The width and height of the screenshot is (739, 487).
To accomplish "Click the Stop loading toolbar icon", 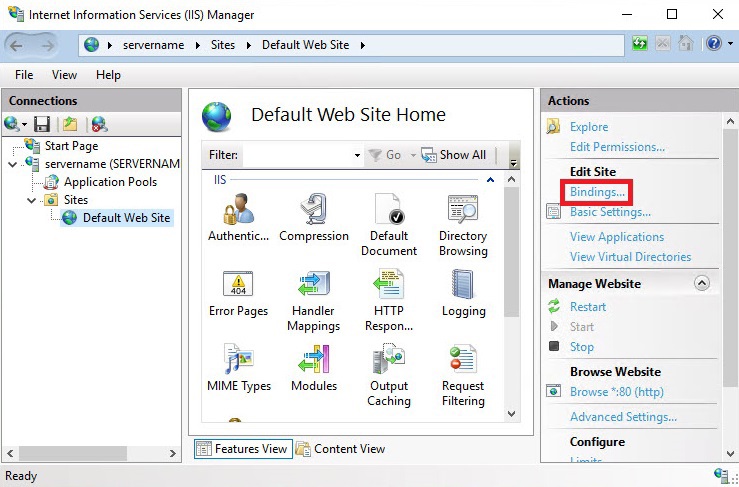I will [x=663, y=44].
